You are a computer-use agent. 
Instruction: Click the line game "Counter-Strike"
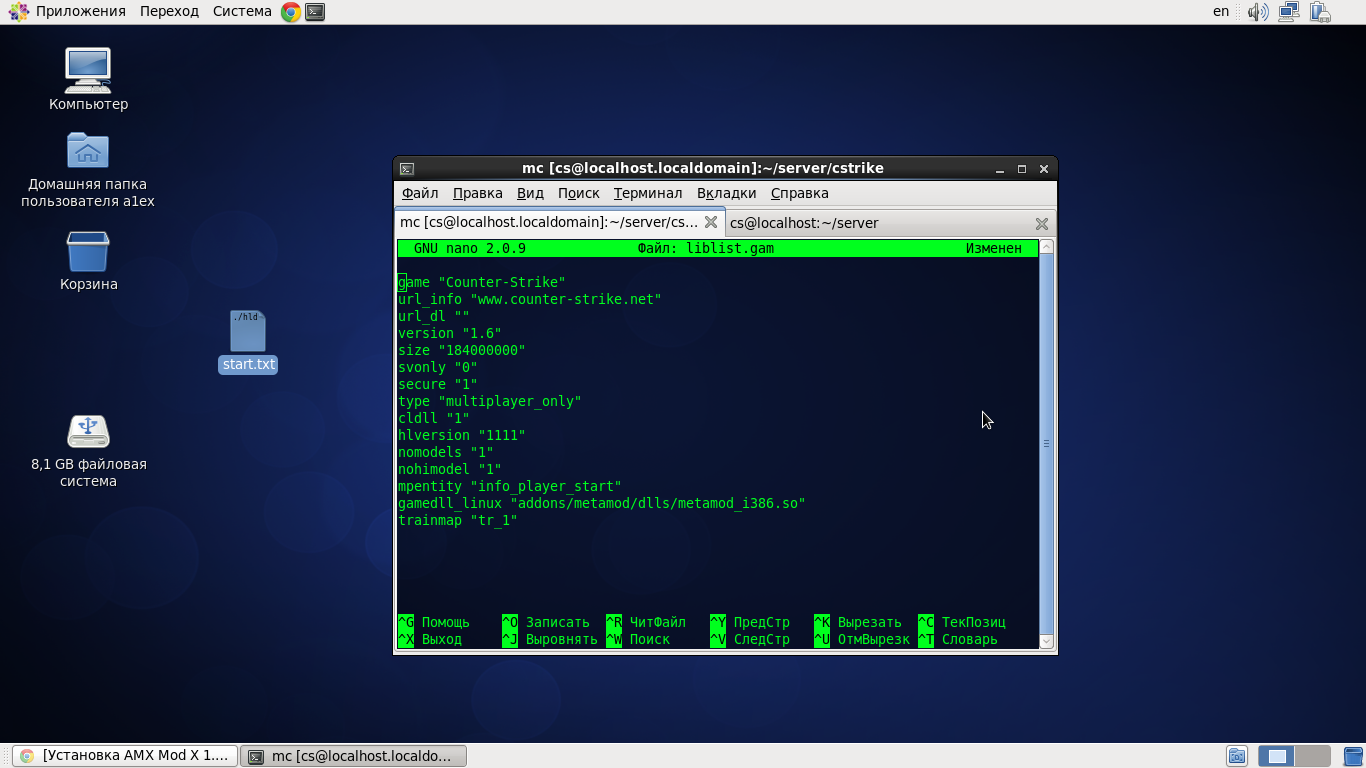click(482, 282)
